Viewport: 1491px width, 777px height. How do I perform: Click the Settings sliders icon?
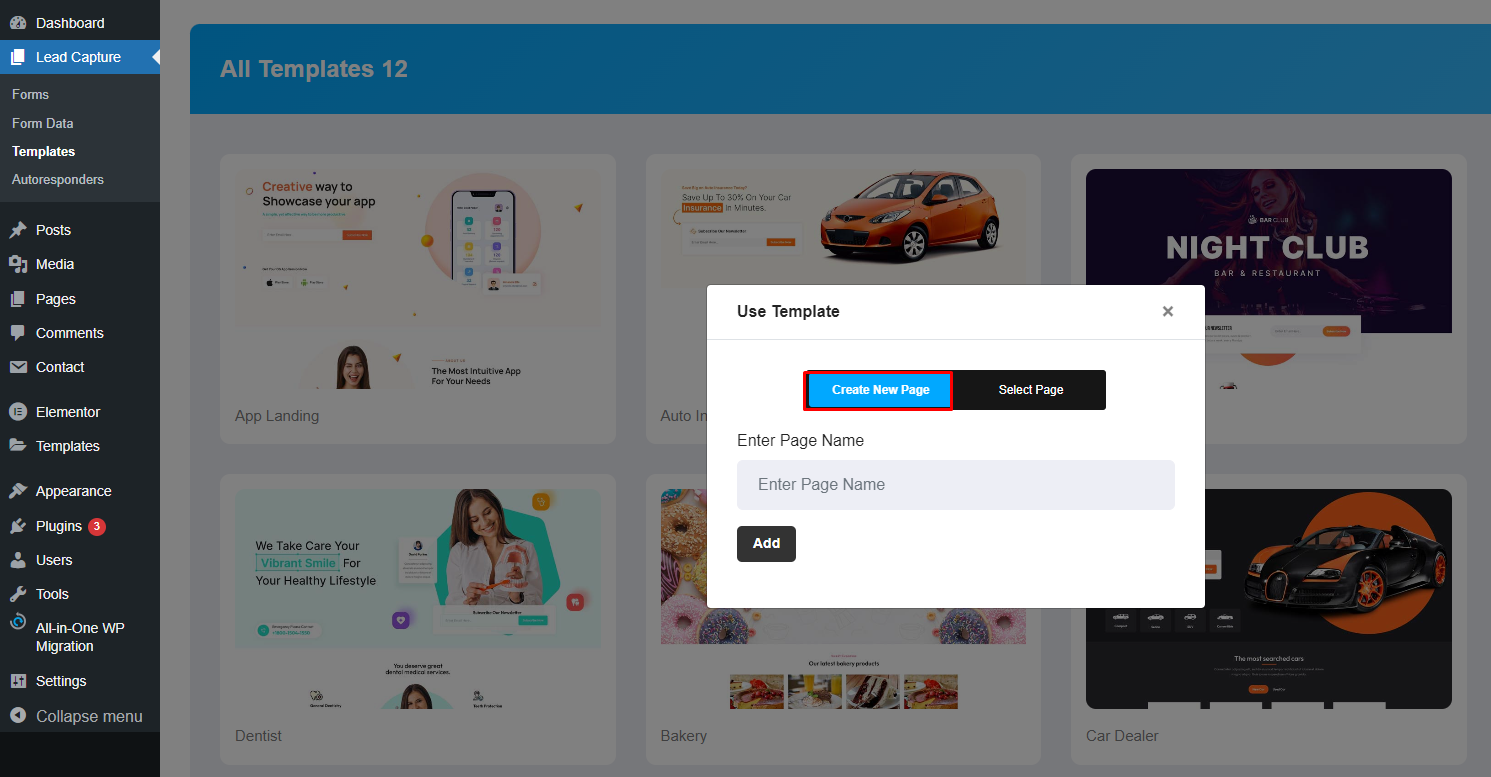pyautogui.click(x=18, y=681)
